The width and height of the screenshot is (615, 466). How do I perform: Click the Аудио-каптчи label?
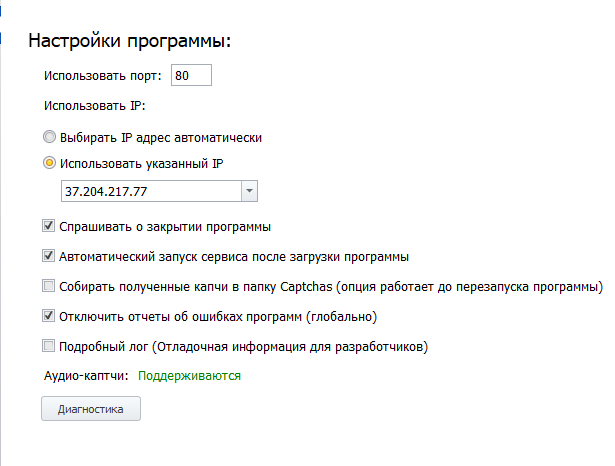[x=86, y=376]
